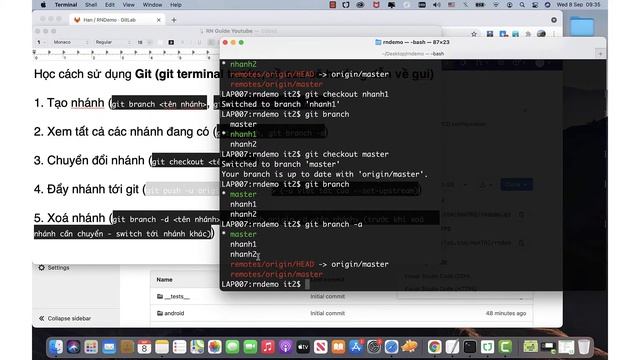Open Music from the Dock
This screenshot has width=640, height=360.
coord(268,347)
